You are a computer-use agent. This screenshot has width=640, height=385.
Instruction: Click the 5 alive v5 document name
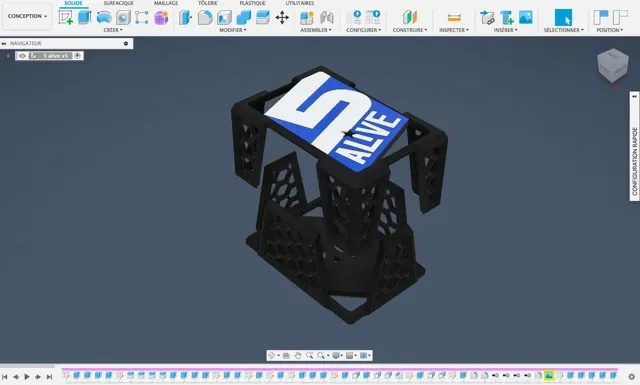pos(55,56)
